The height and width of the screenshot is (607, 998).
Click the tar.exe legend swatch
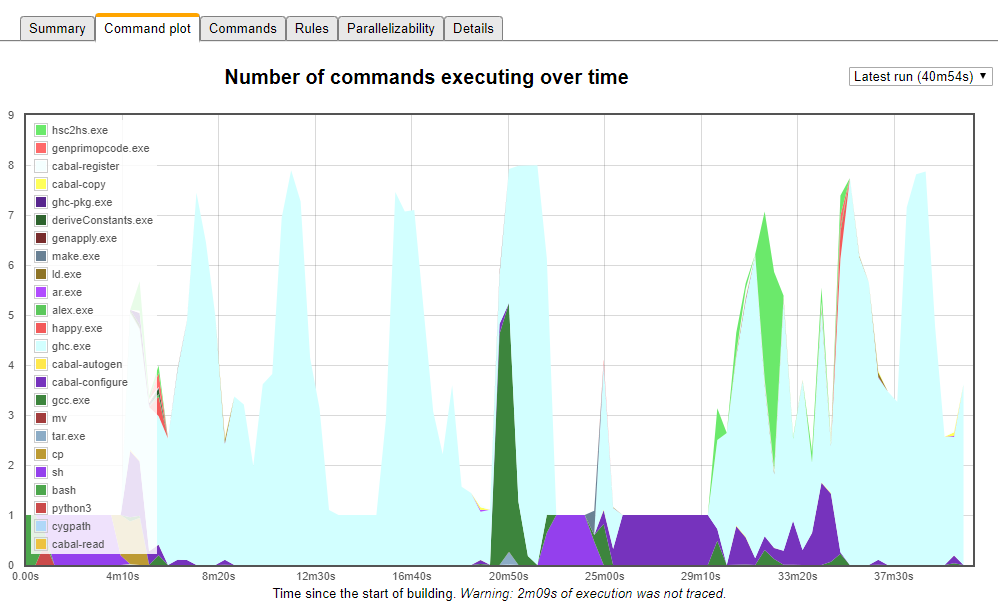[x=41, y=436]
